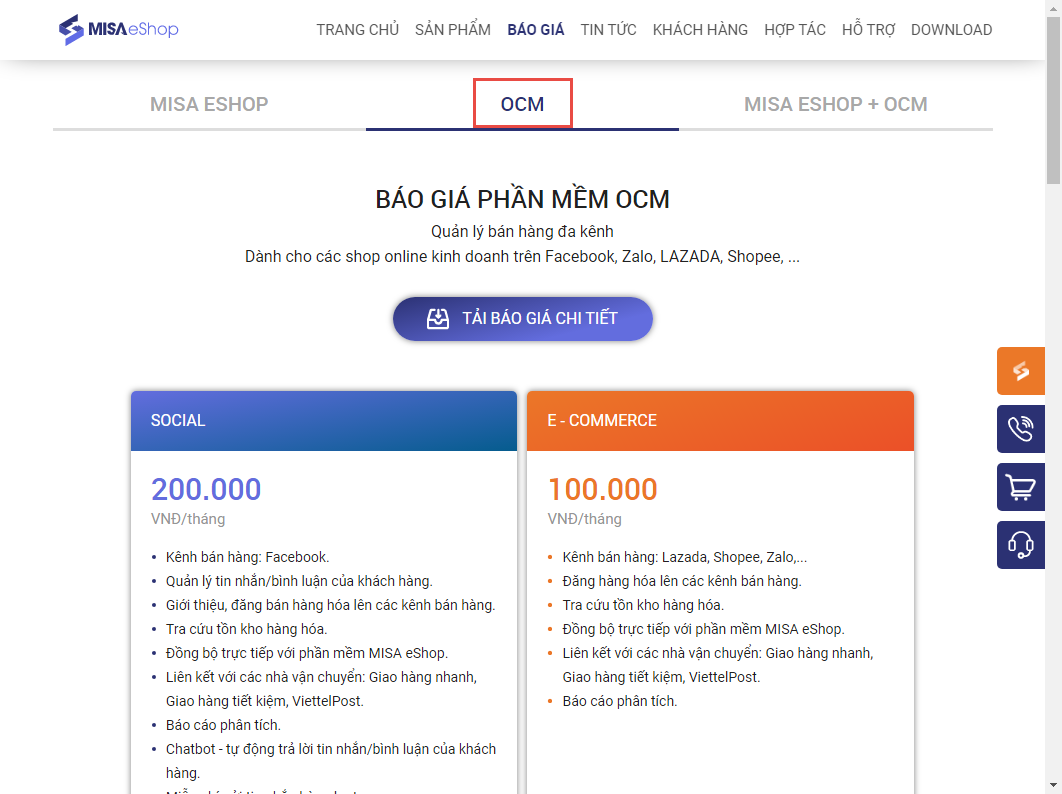This screenshot has width=1062, height=794.
Task: Click the phone call floating icon
Action: click(1021, 429)
